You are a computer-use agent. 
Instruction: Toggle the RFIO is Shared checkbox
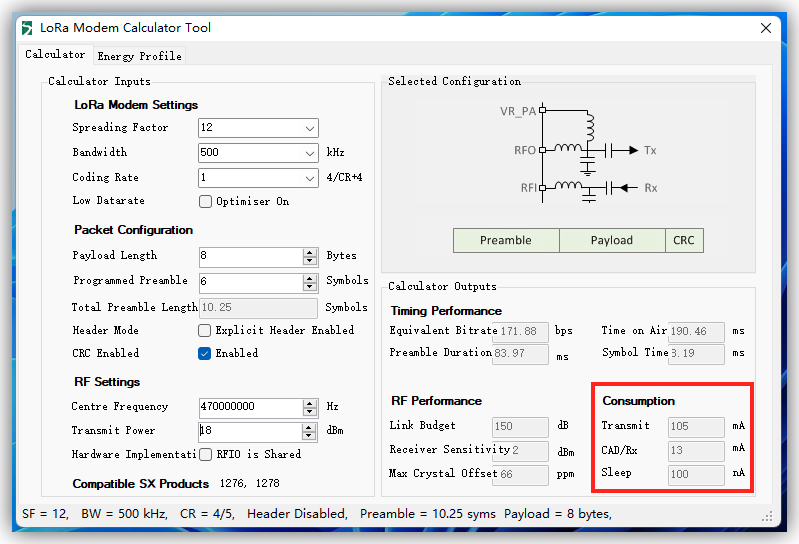click(205, 454)
